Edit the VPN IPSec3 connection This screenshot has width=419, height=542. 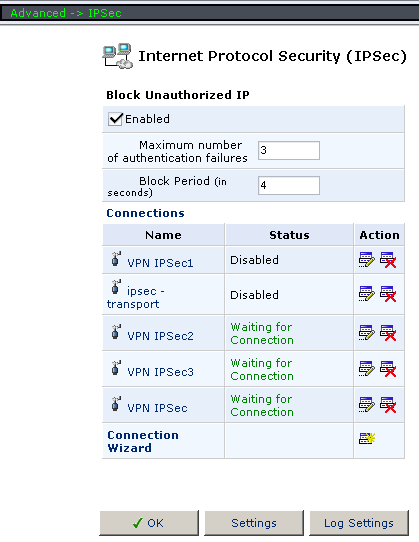[x=366, y=369]
